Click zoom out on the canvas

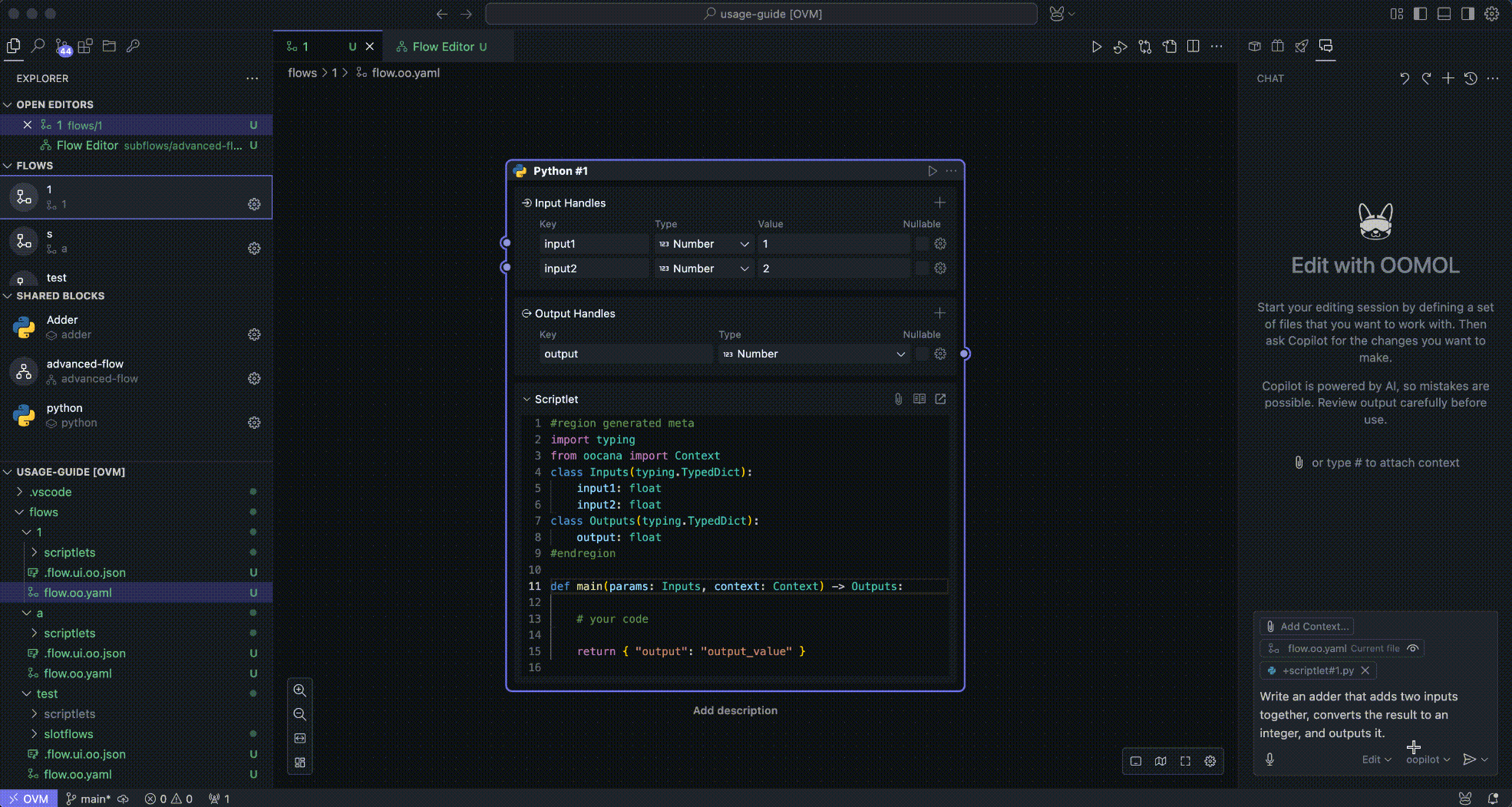[x=300, y=714]
